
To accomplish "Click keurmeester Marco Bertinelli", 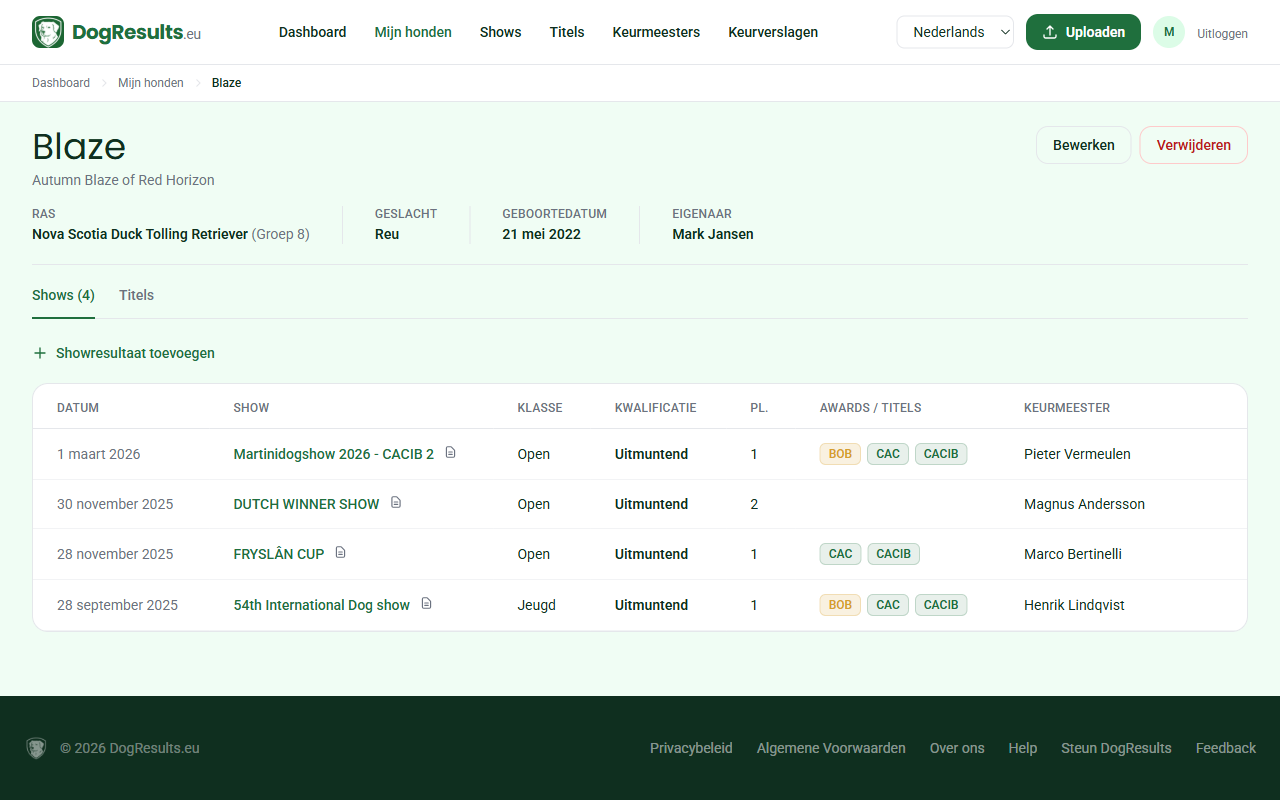I will coord(1073,554).
